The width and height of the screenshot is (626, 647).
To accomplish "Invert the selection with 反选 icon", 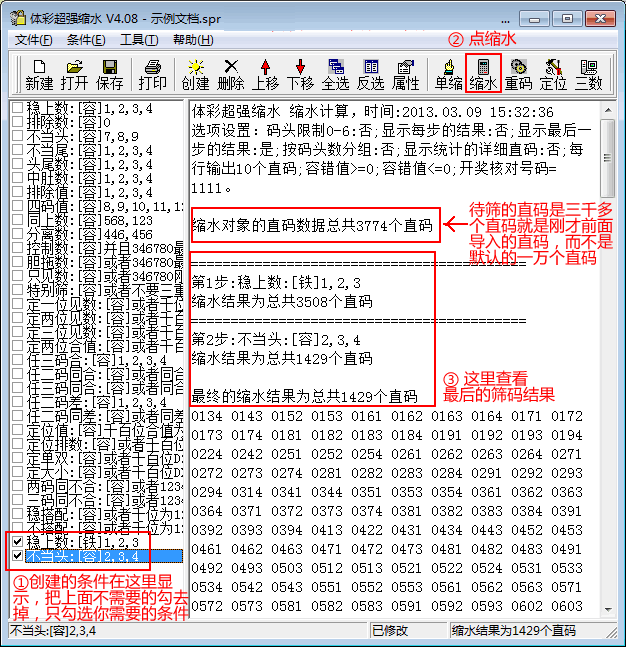I will (x=371, y=75).
